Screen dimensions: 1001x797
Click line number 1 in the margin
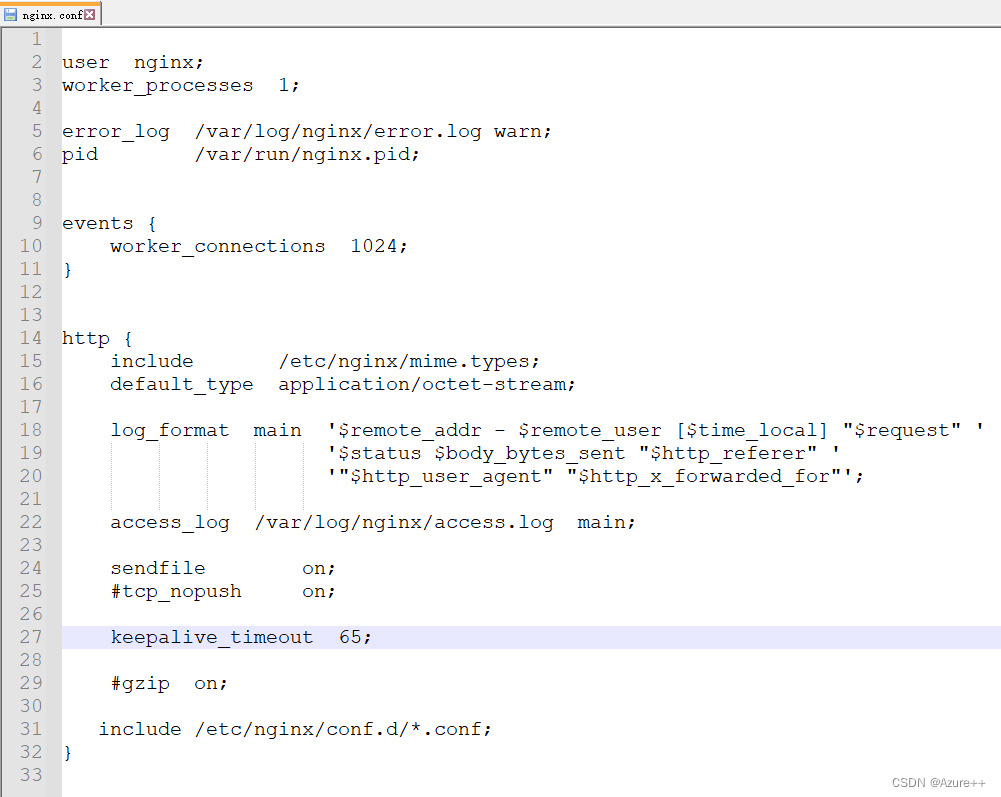pos(36,39)
